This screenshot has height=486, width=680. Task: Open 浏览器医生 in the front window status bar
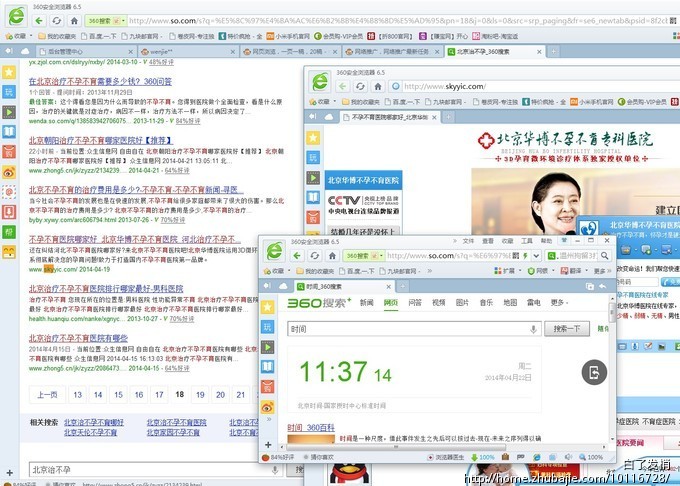tap(445, 457)
